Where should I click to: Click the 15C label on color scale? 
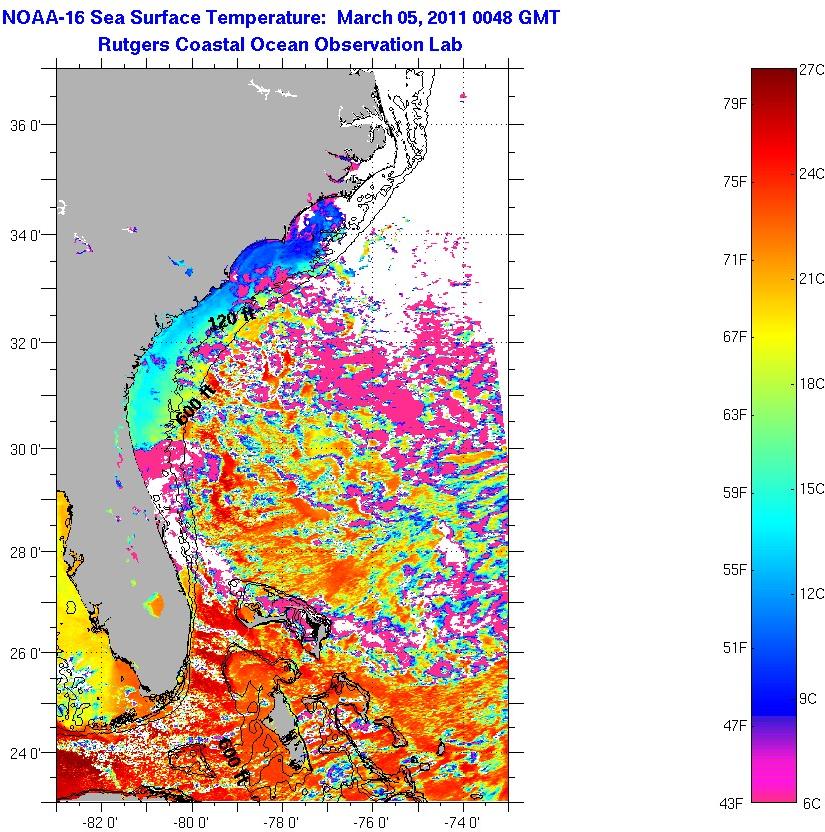pyautogui.click(x=812, y=489)
